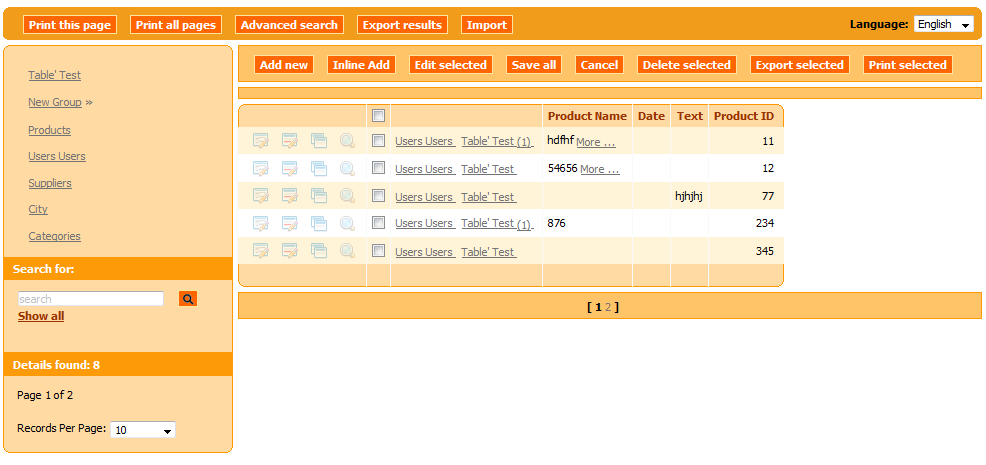Click the view magnifier icon for product ID 77

[x=348, y=196]
